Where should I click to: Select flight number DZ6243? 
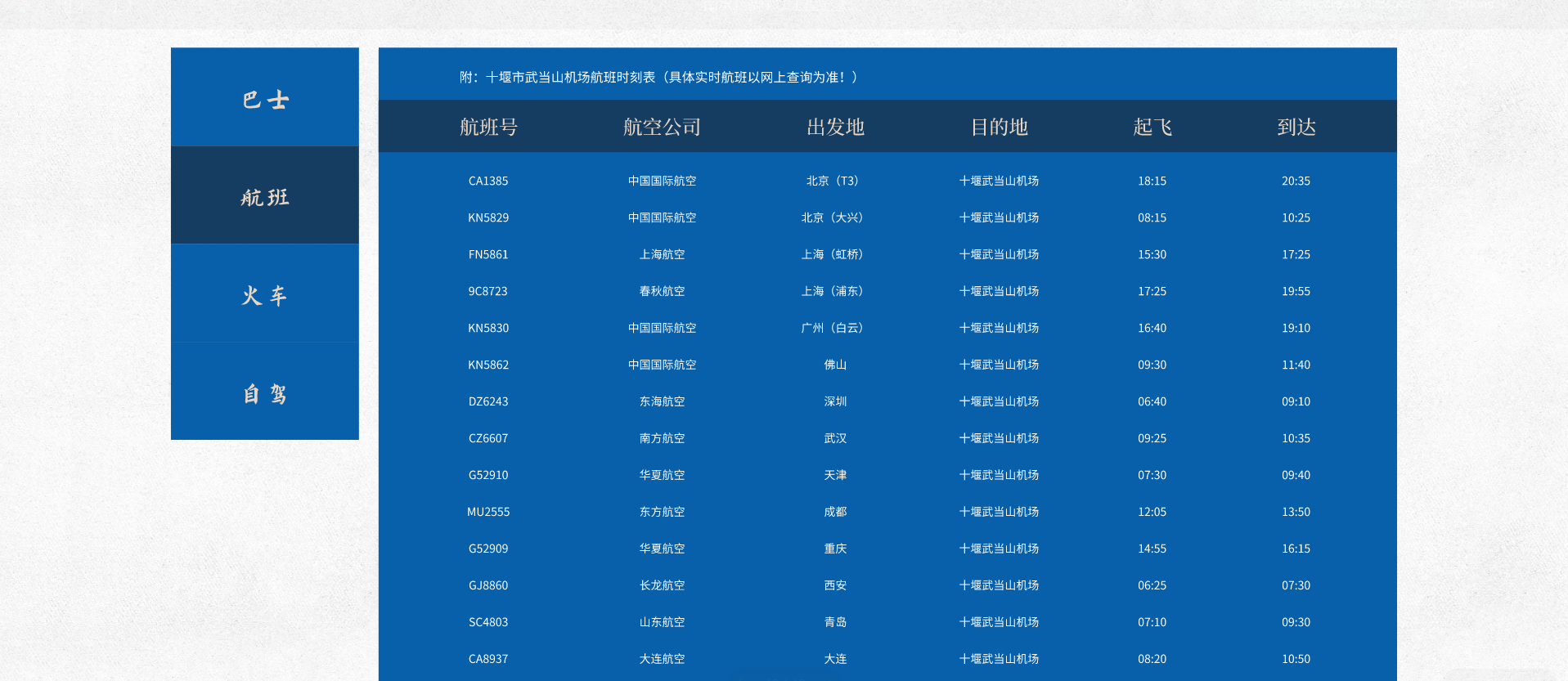[488, 401]
